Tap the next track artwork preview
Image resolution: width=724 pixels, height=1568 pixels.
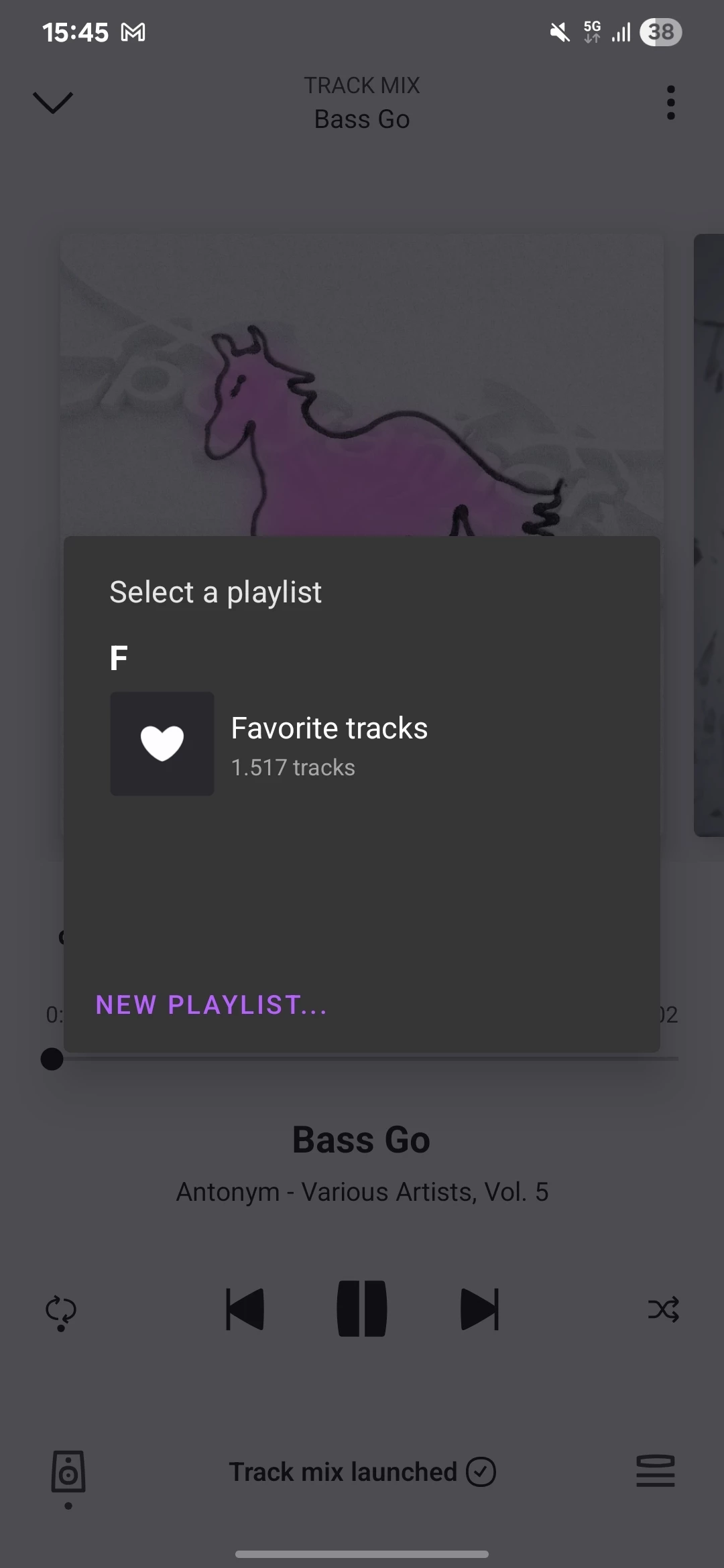[709, 535]
